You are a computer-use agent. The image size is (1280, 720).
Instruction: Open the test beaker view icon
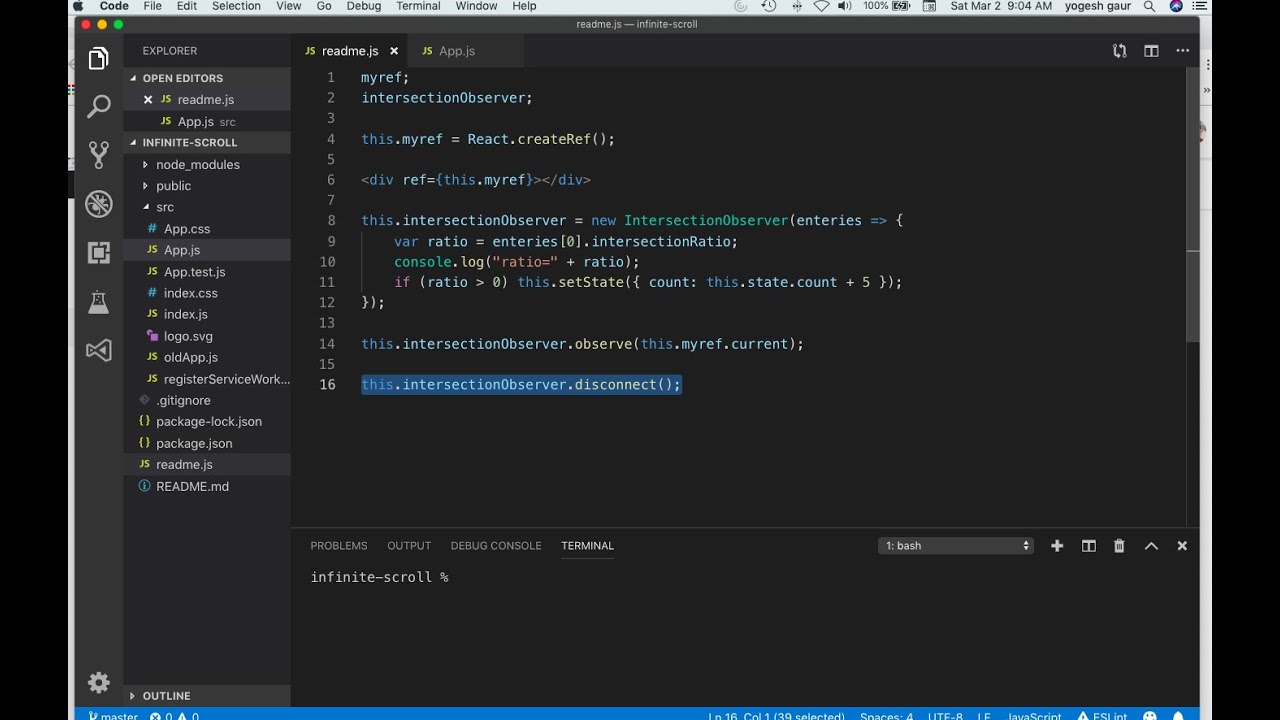pos(98,302)
